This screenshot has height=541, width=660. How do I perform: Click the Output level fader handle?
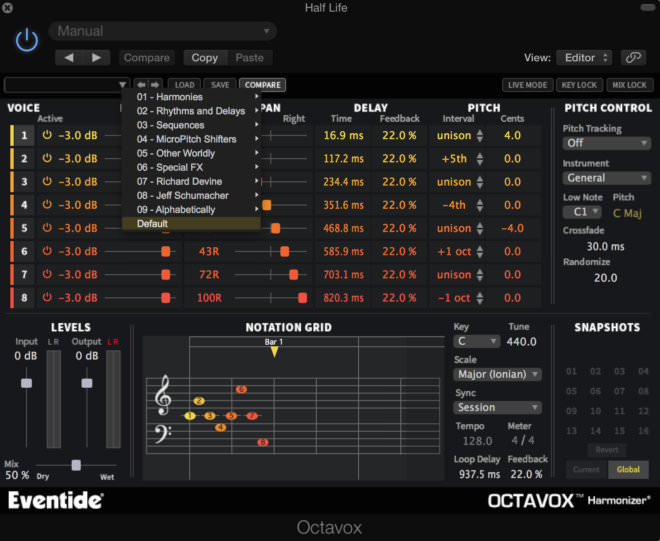coord(87,383)
